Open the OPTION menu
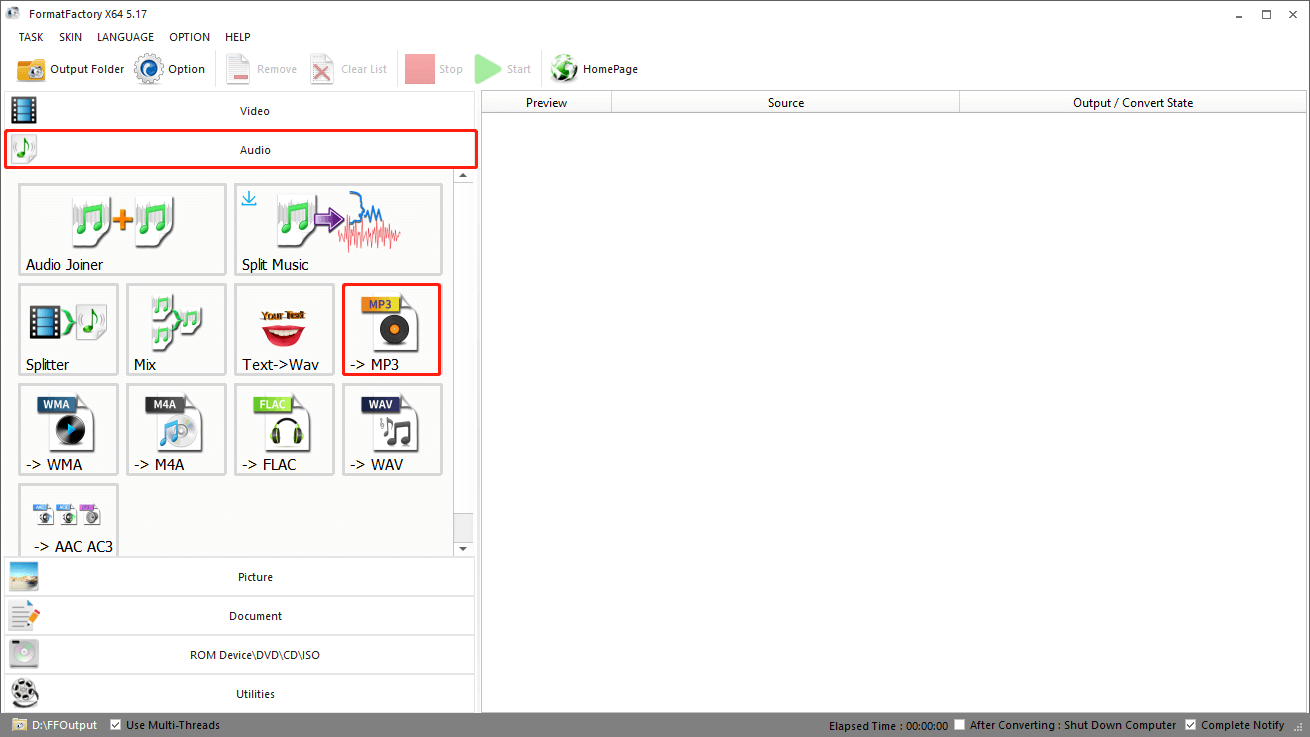The width and height of the screenshot is (1310, 737). (189, 37)
